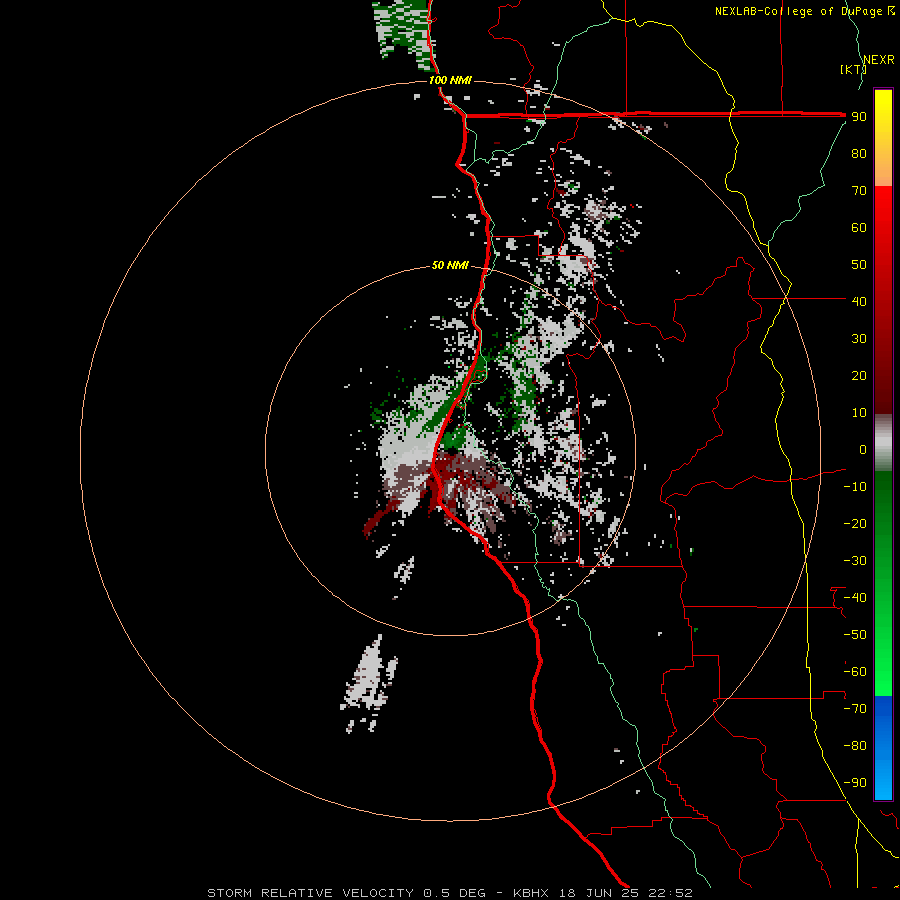Select the 20 knot value on colorbar
900x900 pixels.
click(859, 375)
